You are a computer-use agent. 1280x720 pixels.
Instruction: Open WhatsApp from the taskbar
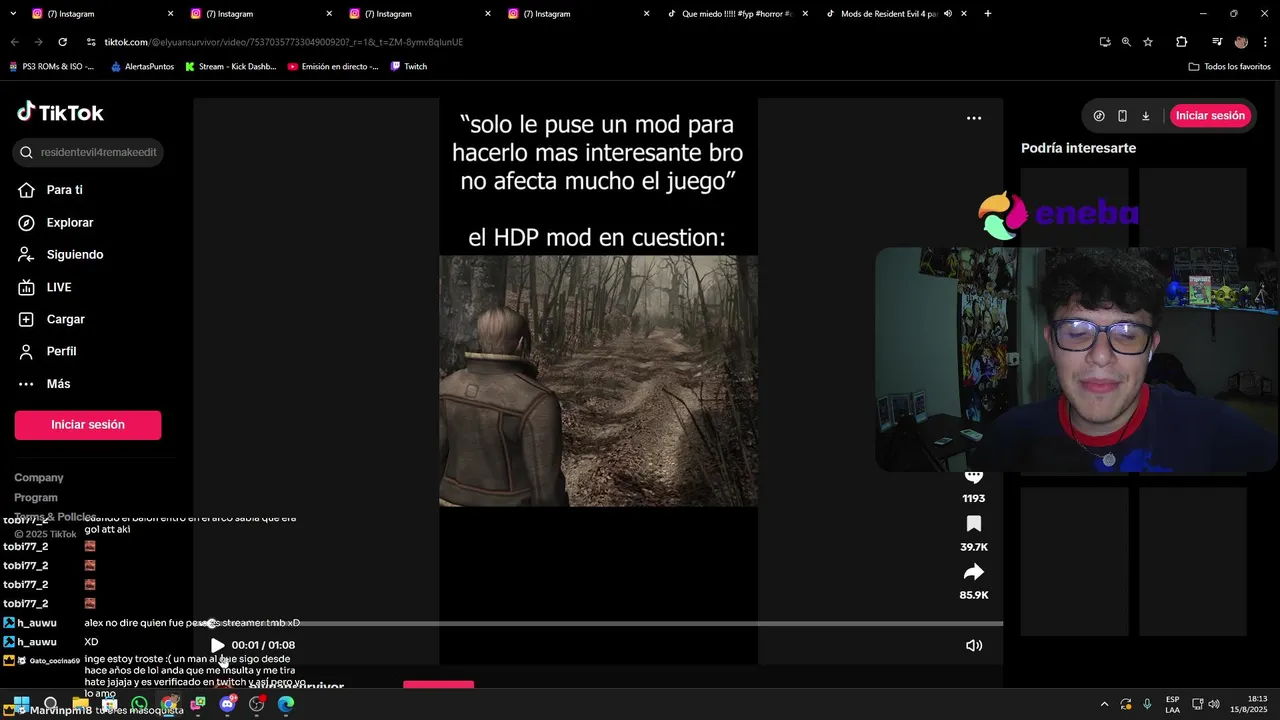tap(139, 704)
